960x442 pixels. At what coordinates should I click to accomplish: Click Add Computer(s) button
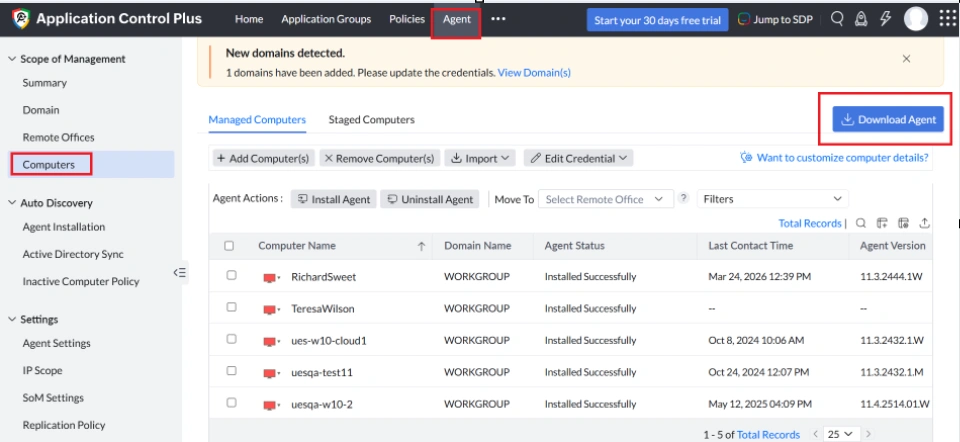(264, 159)
